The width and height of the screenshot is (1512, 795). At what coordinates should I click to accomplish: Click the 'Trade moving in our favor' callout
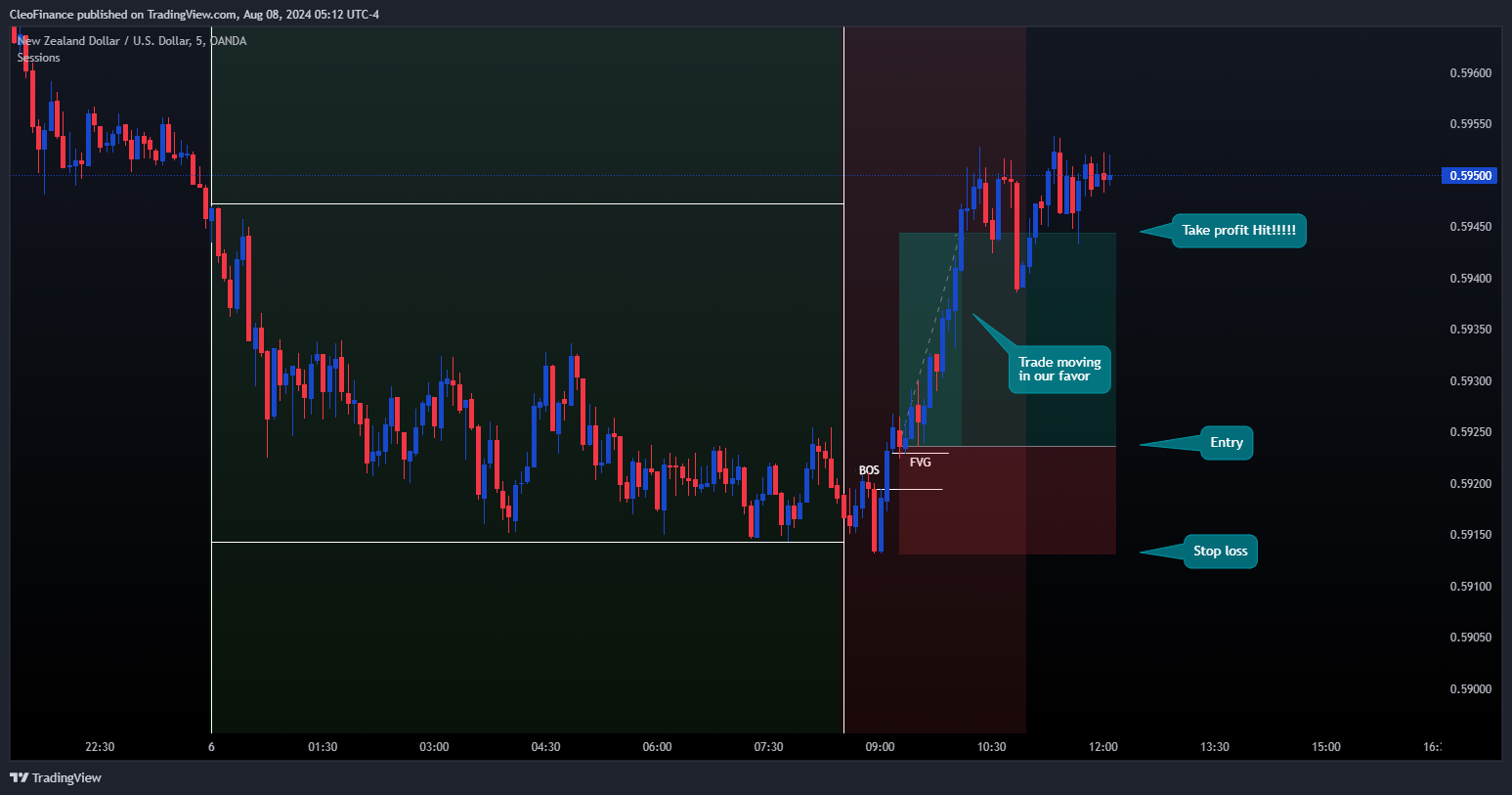click(x=1059, y=370)
